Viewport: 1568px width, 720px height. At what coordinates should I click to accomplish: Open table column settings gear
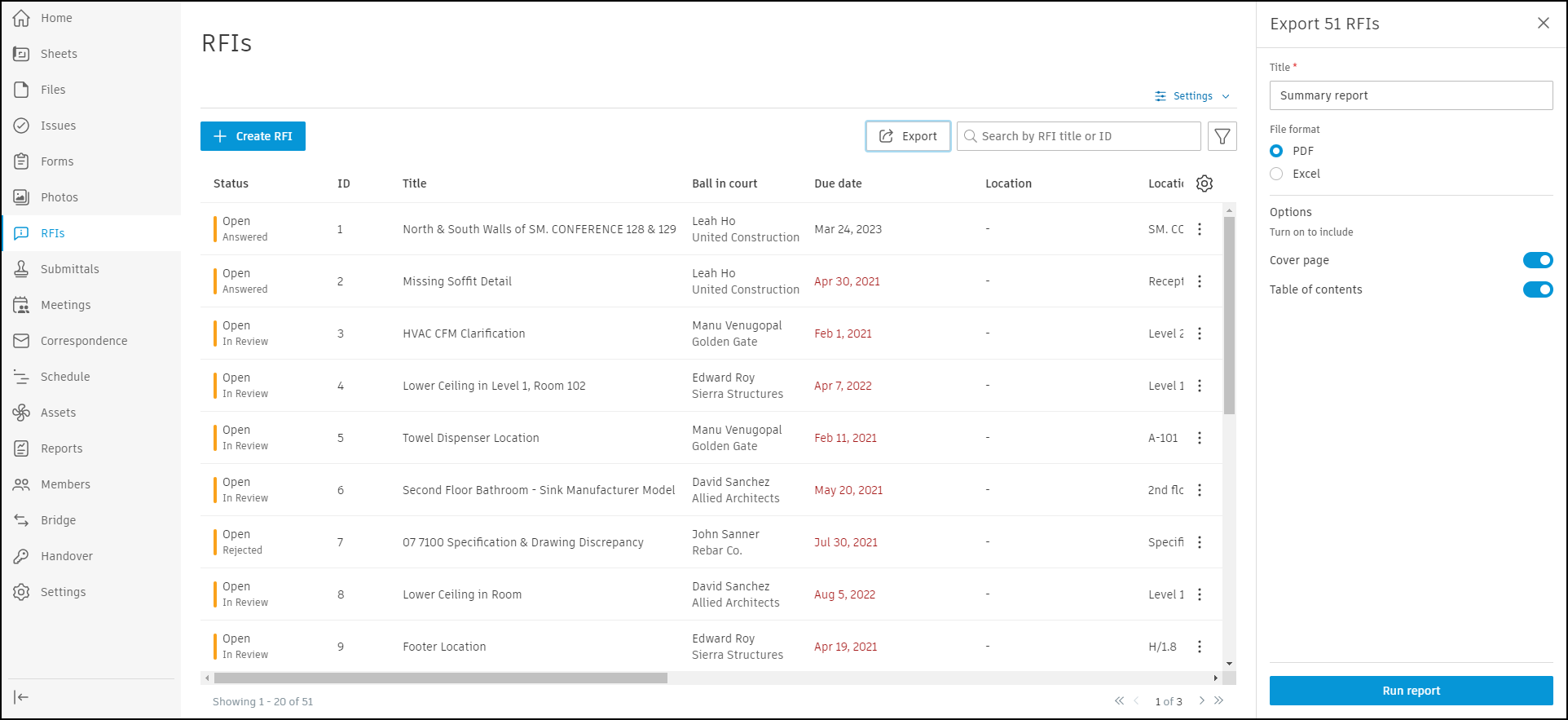[x=1205, y=183]
